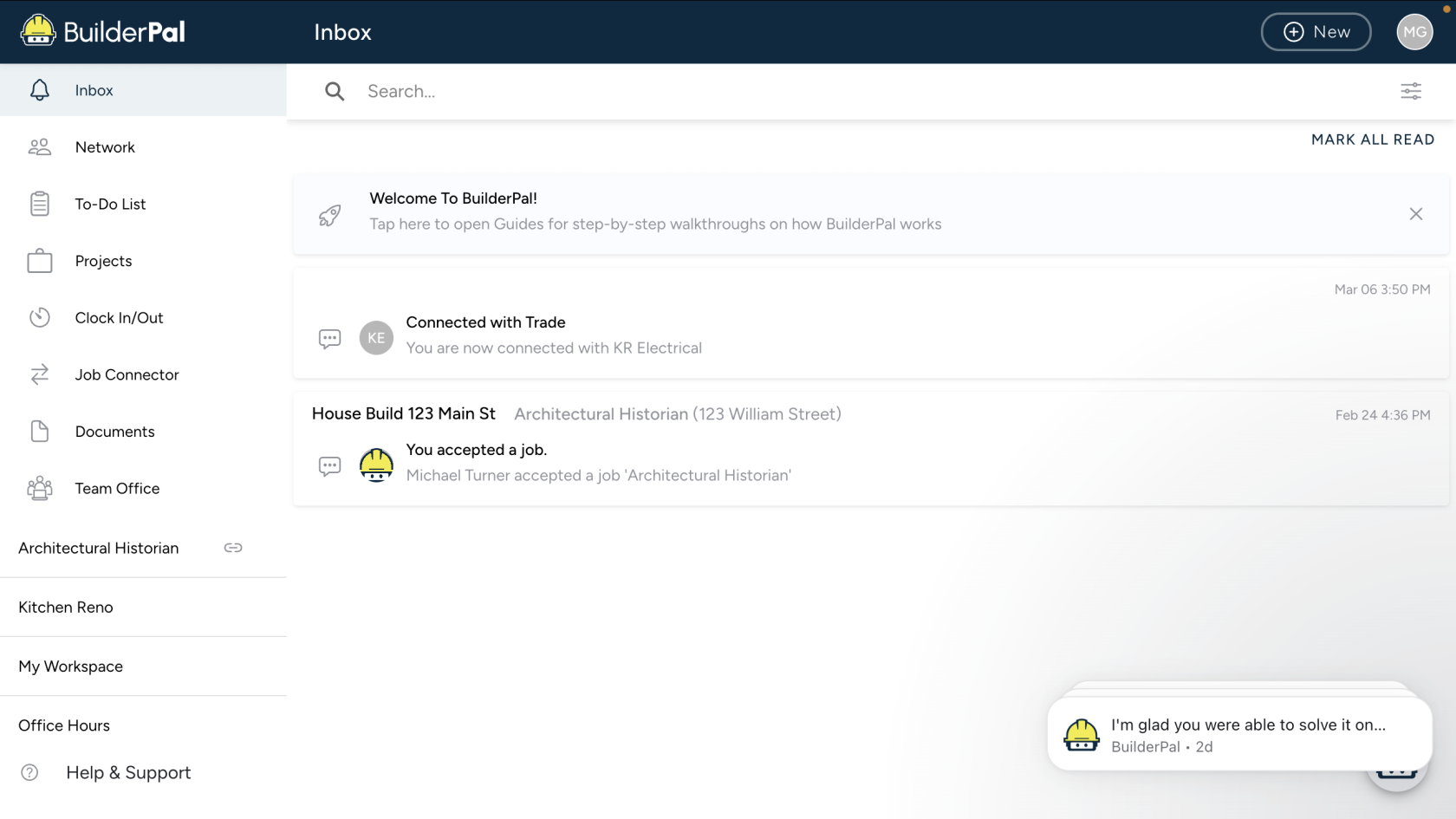Screen dimensions: 1456x819
Task: Open Network via the people icon
Action: pyautogui.click(x=40, y=147)
